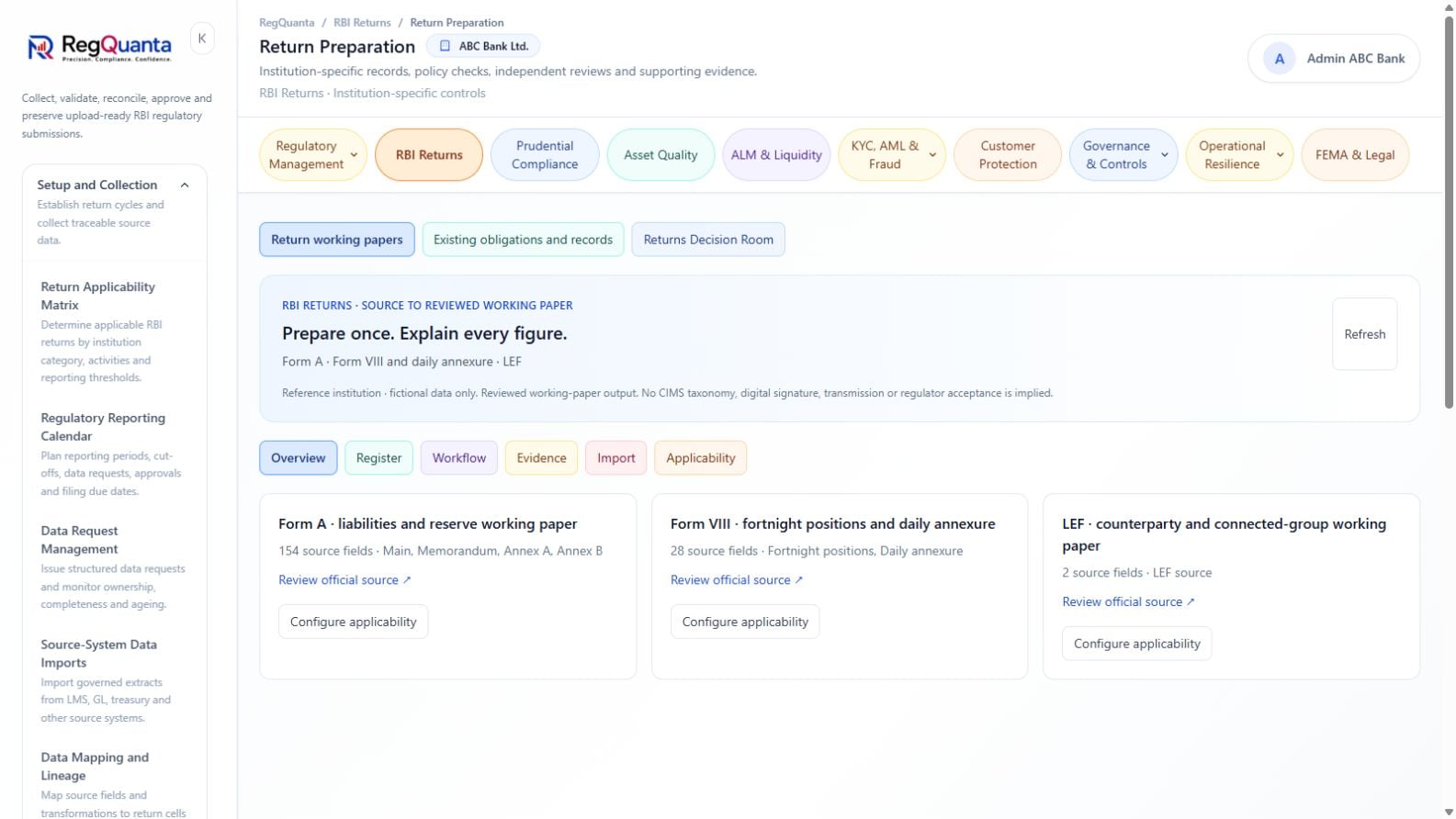Select the Register sub-tab
This screenshot has height=819, width=1456.
(x=378, y=458)
